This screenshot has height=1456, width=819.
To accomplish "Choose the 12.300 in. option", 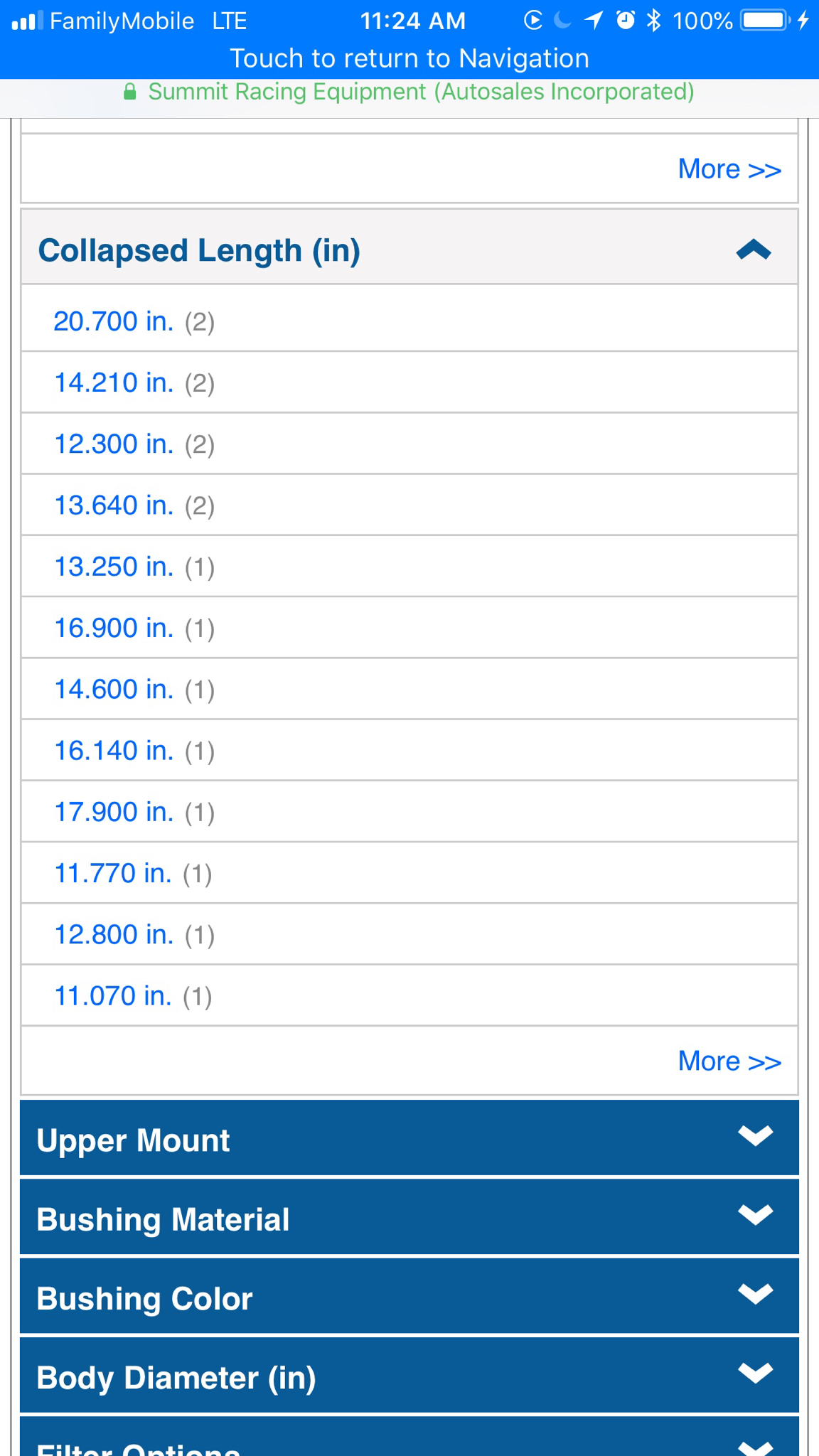I will point(114,444).
